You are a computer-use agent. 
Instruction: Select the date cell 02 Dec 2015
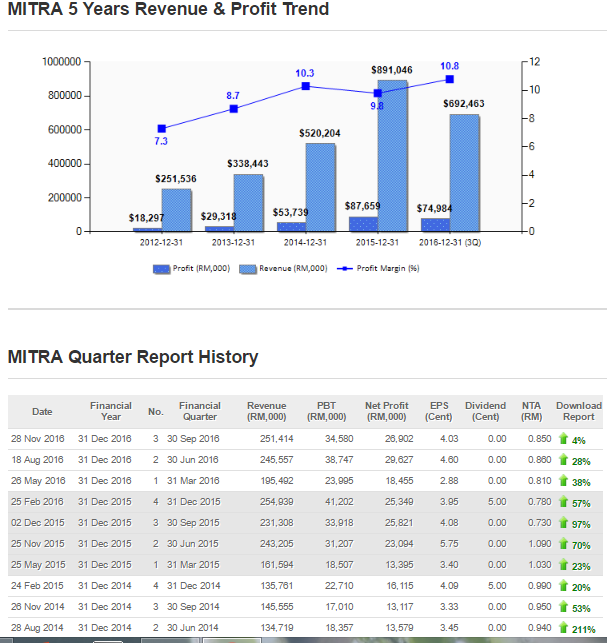coord(38,523)
